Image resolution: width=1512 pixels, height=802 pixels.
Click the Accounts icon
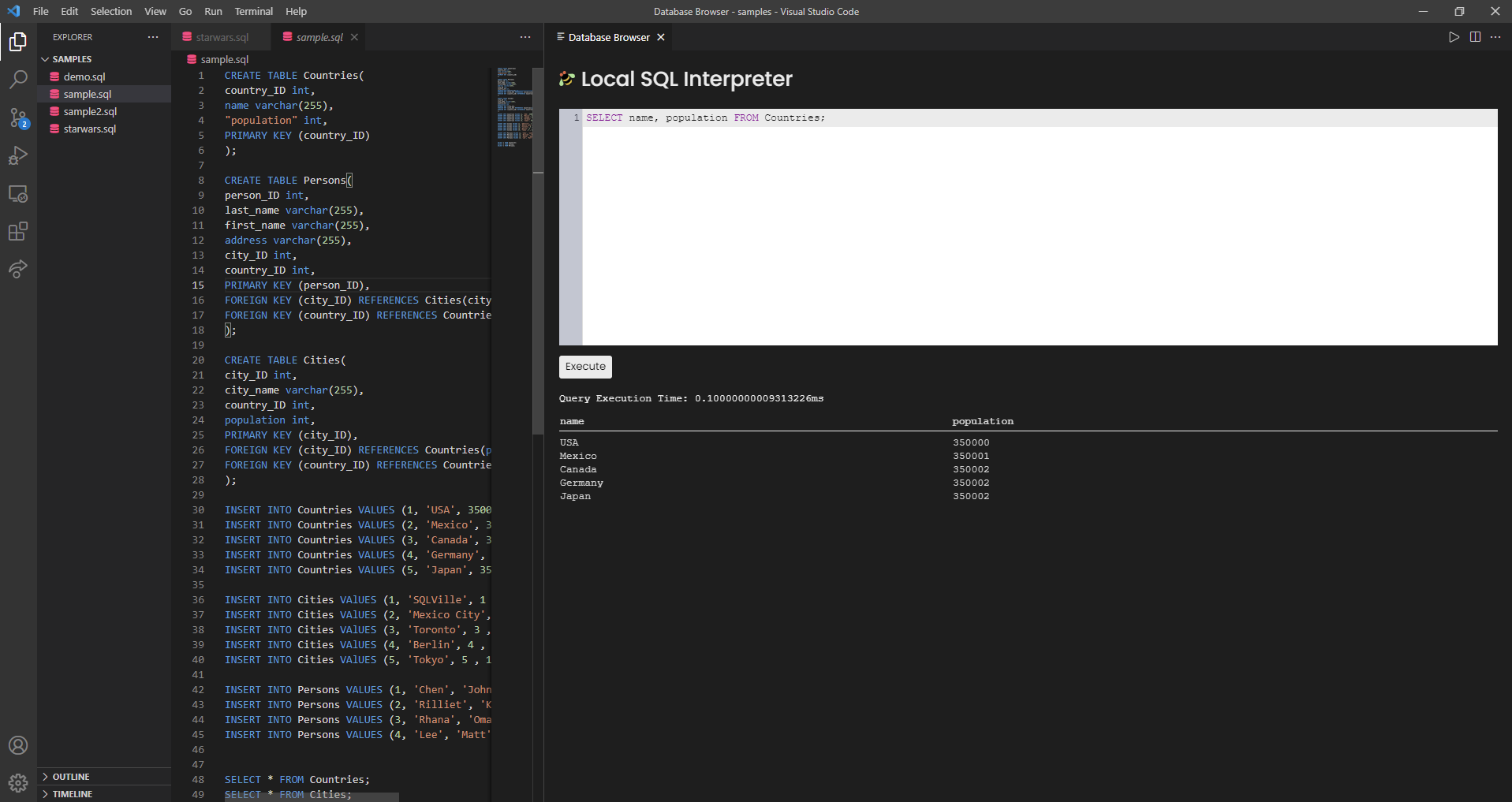18,745
